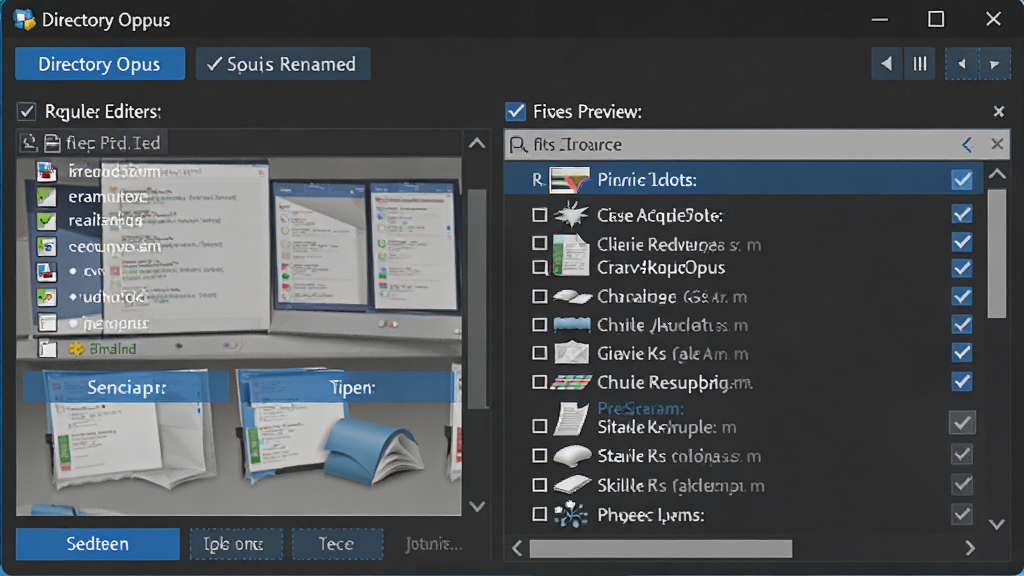The width and height of the screenshot is (1024, 576).
Task: Click the right list scroll-up arrow
Action: click(x=997, y=174)
